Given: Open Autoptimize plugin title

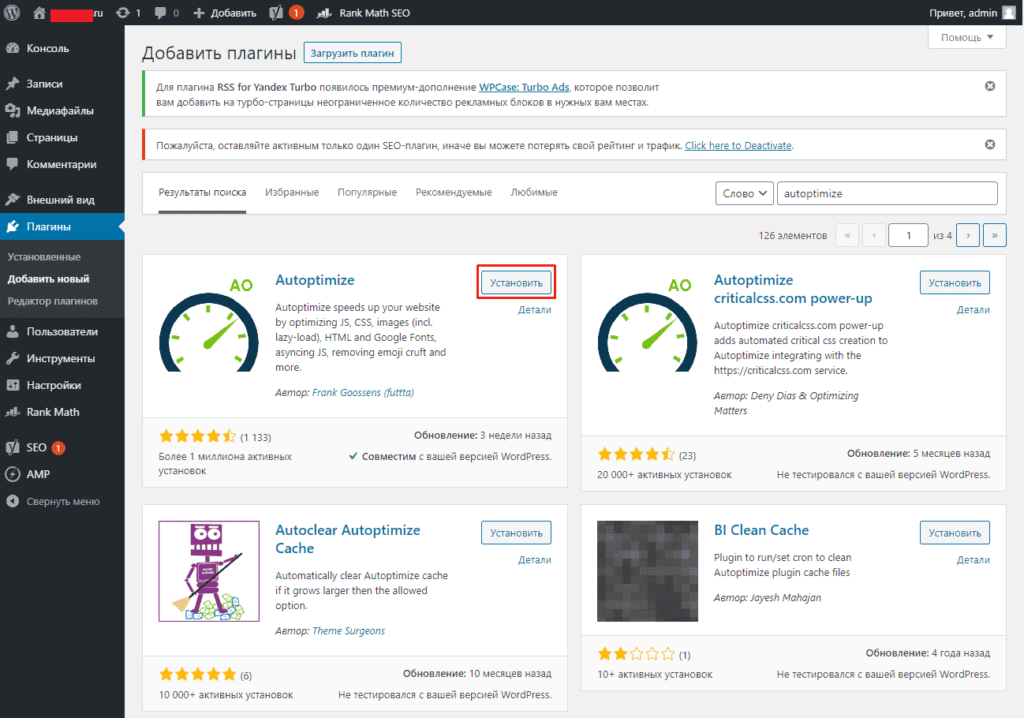Looking at the screenshot, I should coord(315,280).
